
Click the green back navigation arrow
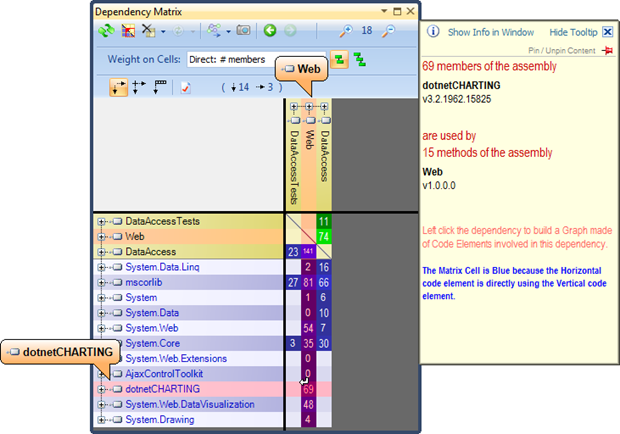pyautogui.click(x=270, y=30)
